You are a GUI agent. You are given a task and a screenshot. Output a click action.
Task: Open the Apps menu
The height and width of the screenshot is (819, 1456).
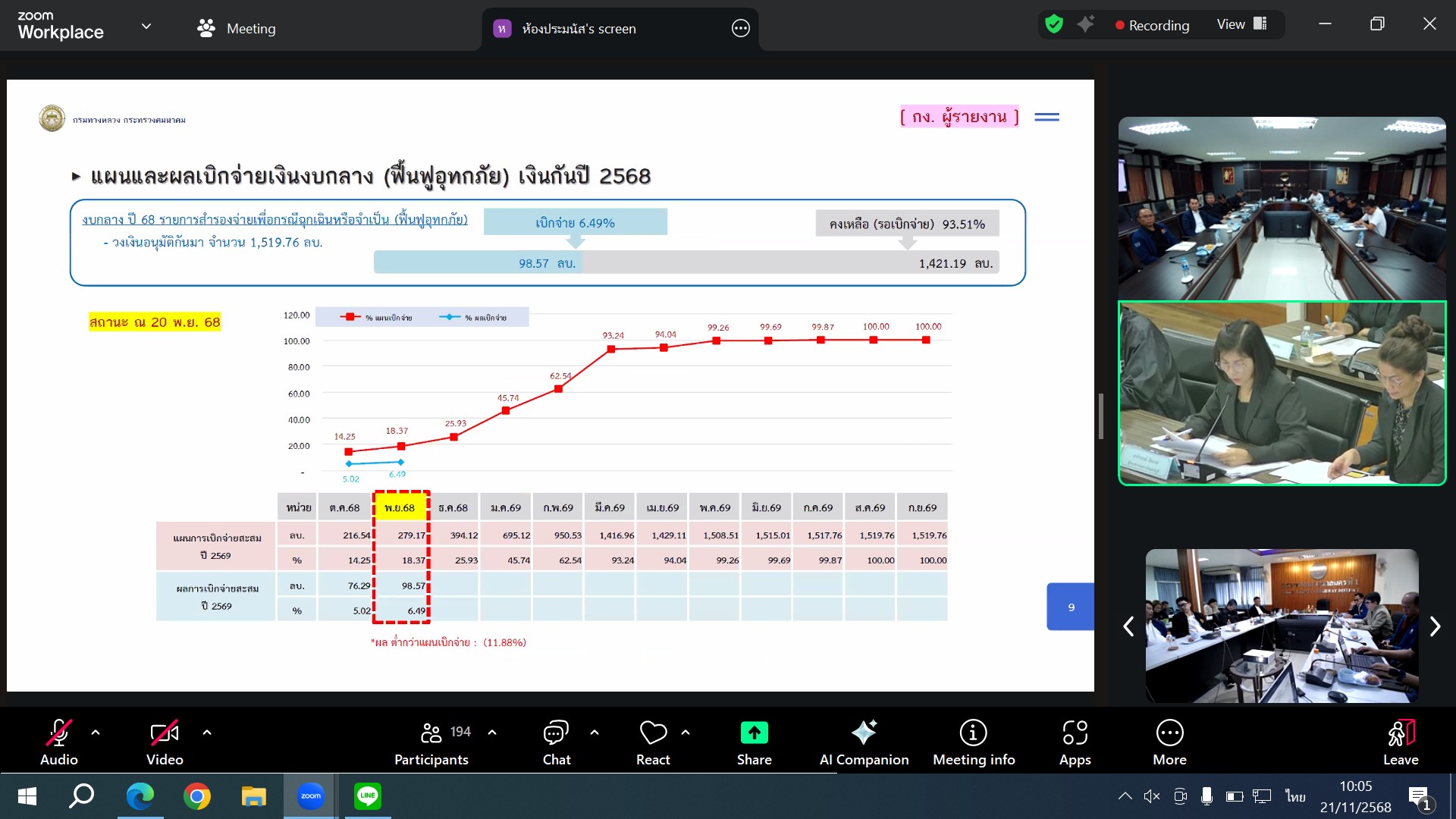pyautogui.click(x=1075, y=742)
